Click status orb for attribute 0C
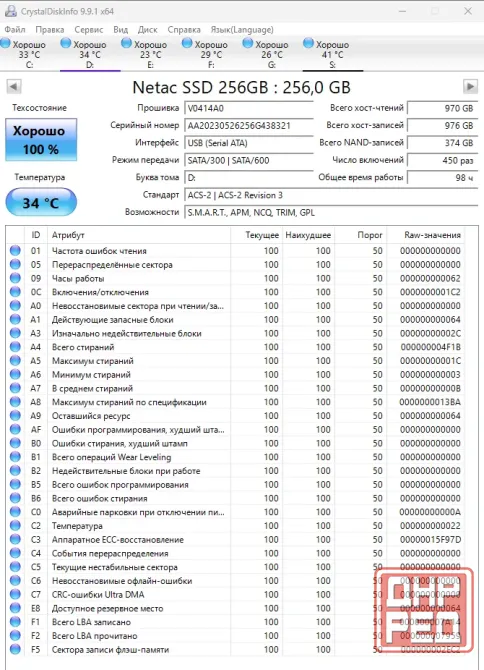The image size is (484, 670). (15, 292)
